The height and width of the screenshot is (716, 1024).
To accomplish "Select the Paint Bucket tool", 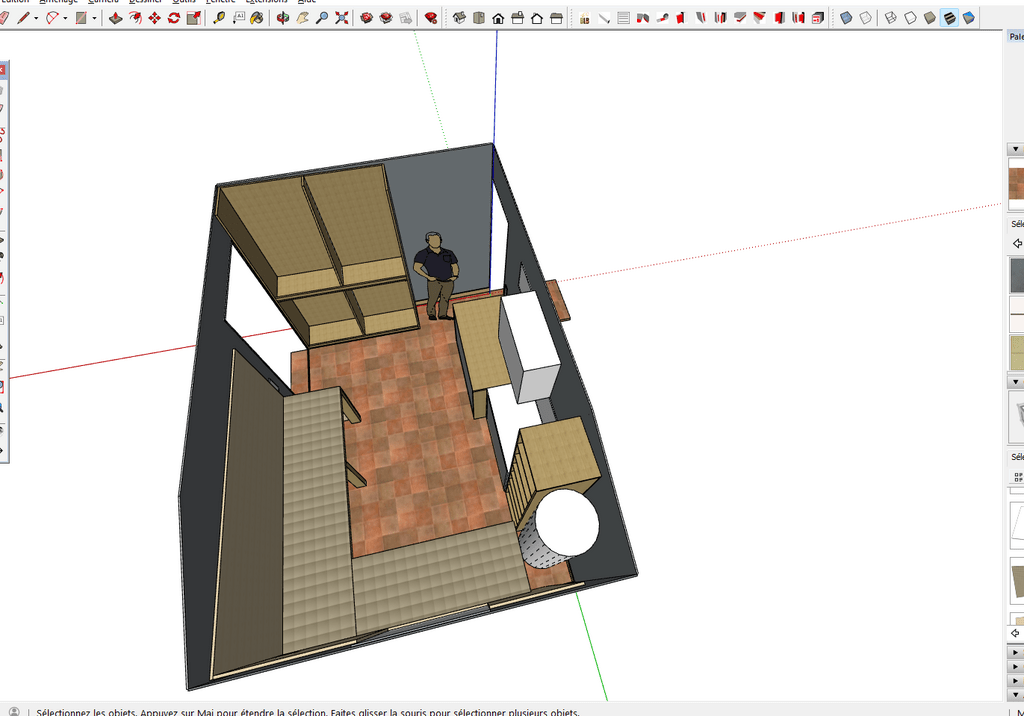I will tap(257, 18).
